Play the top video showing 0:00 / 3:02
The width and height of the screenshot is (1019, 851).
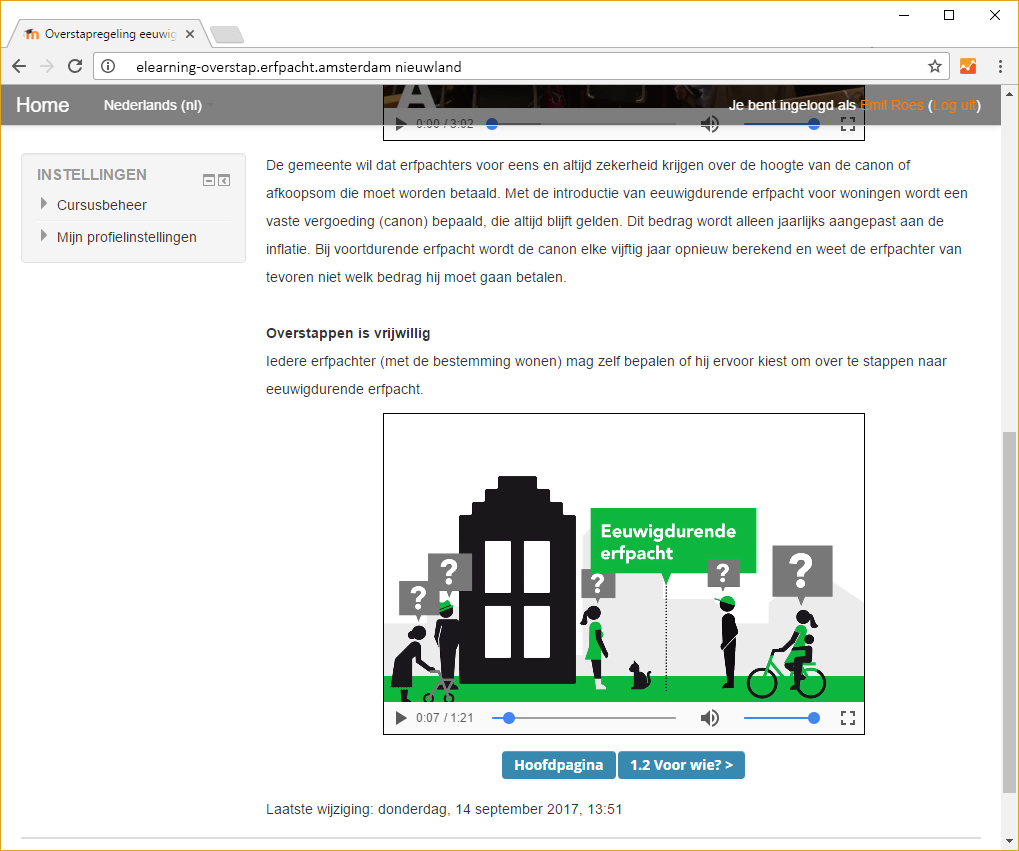pos(401,124)
